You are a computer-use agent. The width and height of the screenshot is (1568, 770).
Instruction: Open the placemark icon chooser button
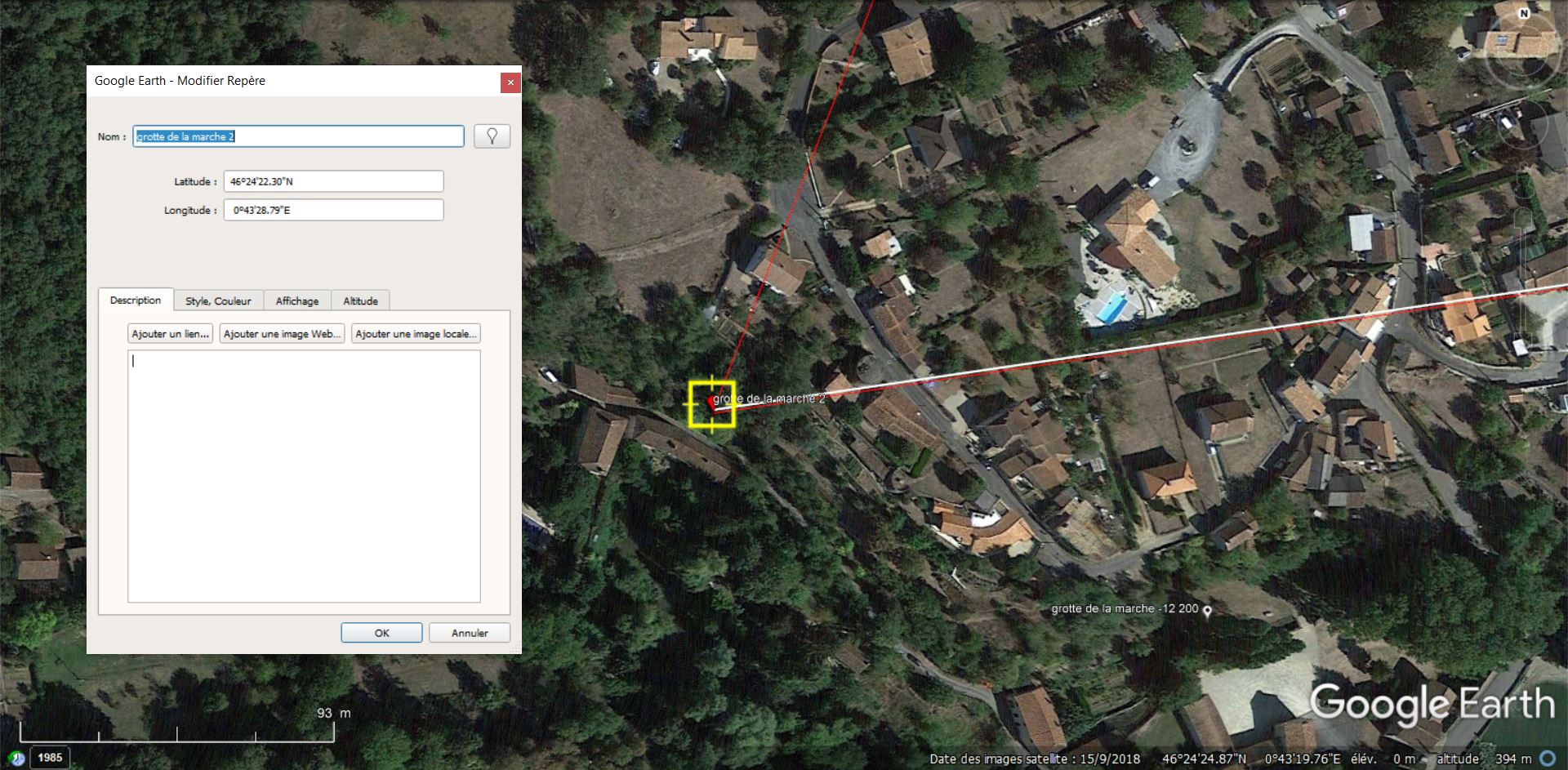coord(492,136)
